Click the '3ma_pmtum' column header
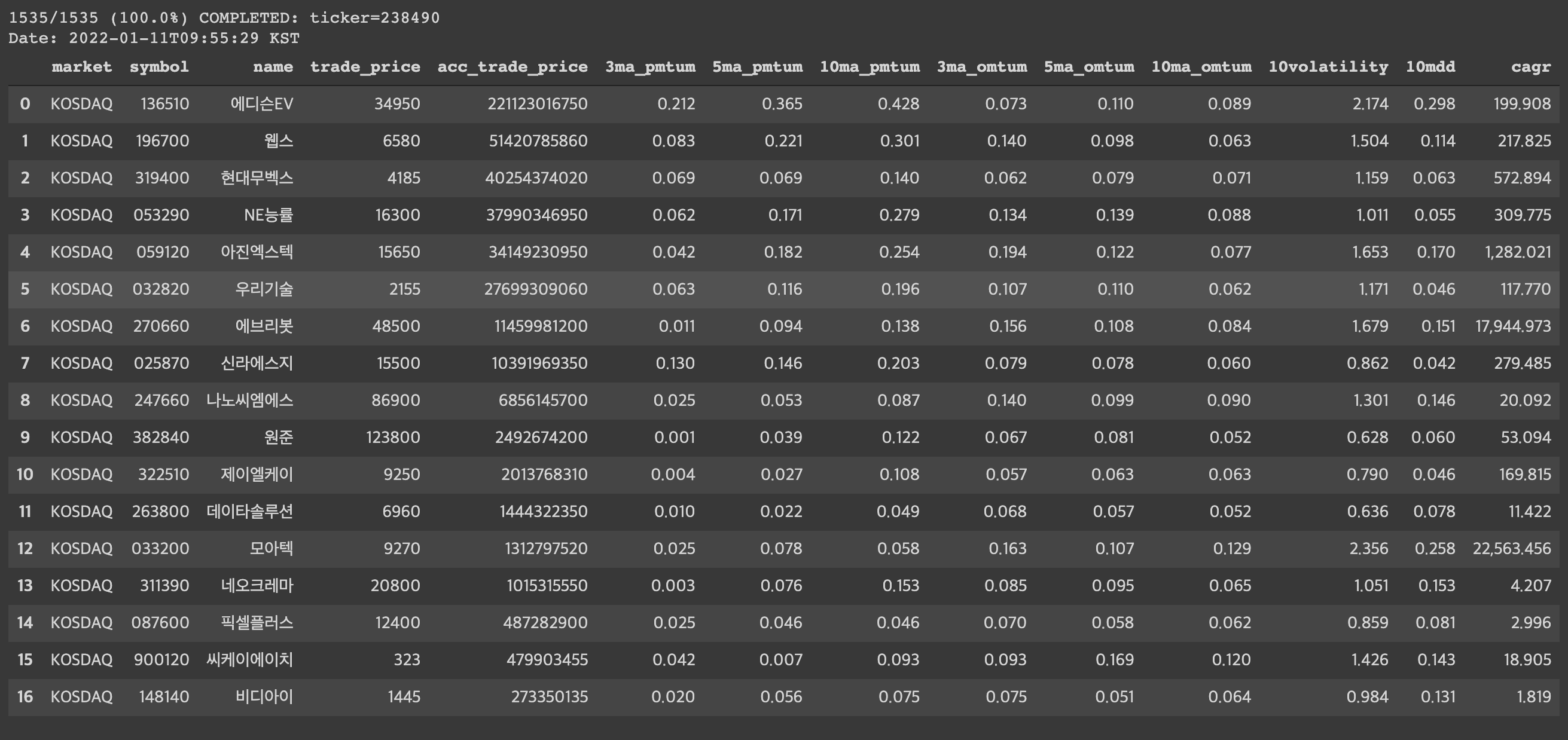The width and height of the screenshot is (1568, 740). [649, 67]
